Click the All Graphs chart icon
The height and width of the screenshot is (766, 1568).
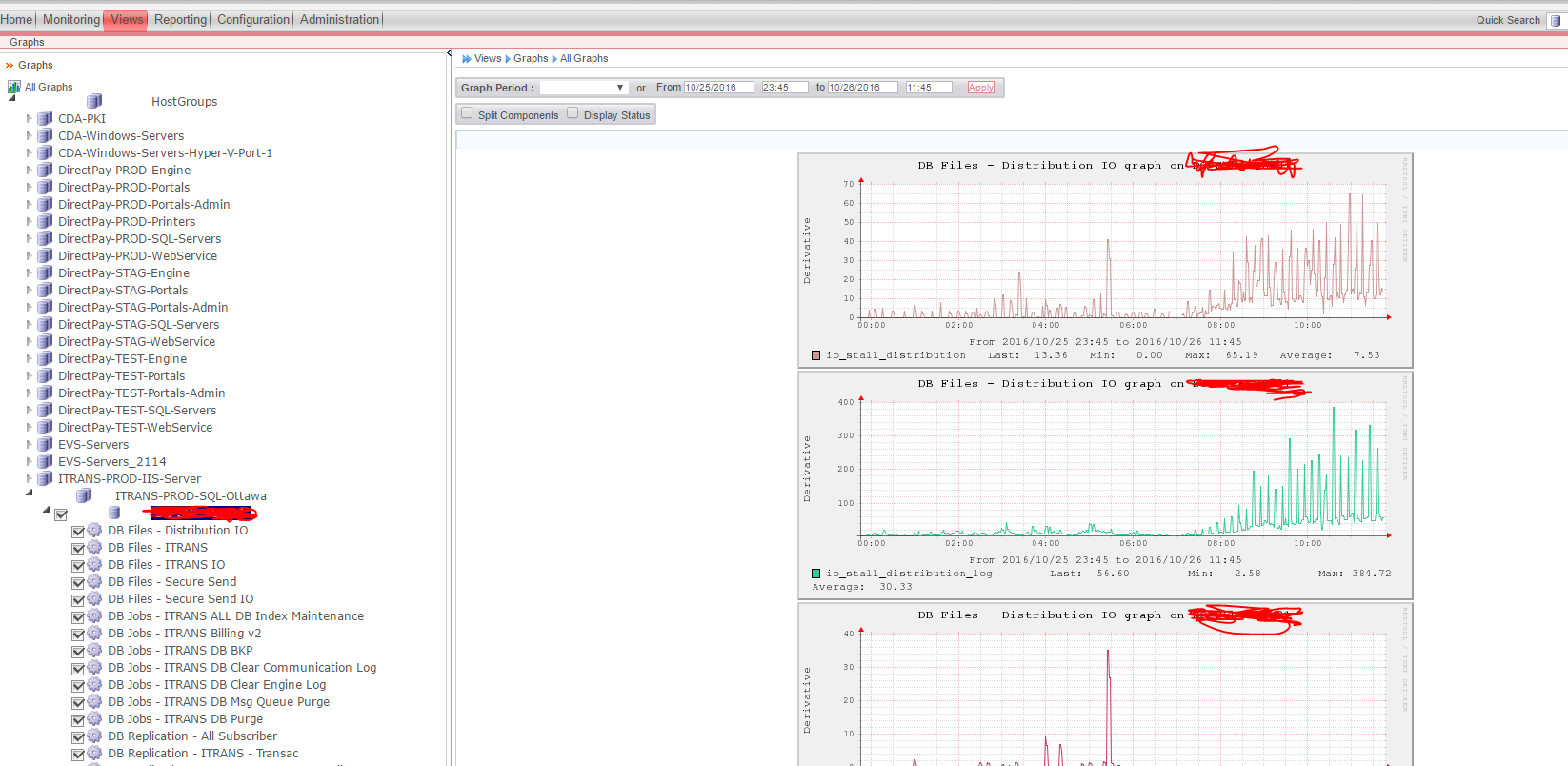pos(14,87)
